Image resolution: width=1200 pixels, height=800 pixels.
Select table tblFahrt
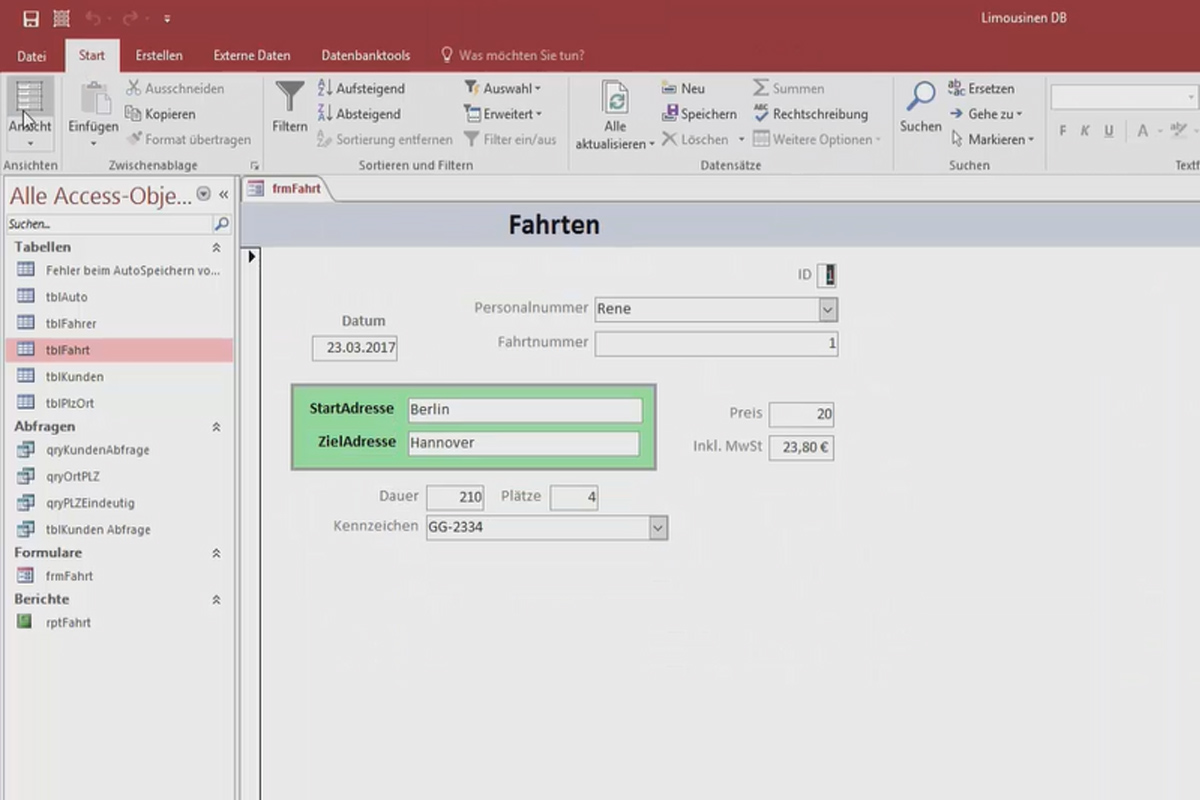coord(118,350)
